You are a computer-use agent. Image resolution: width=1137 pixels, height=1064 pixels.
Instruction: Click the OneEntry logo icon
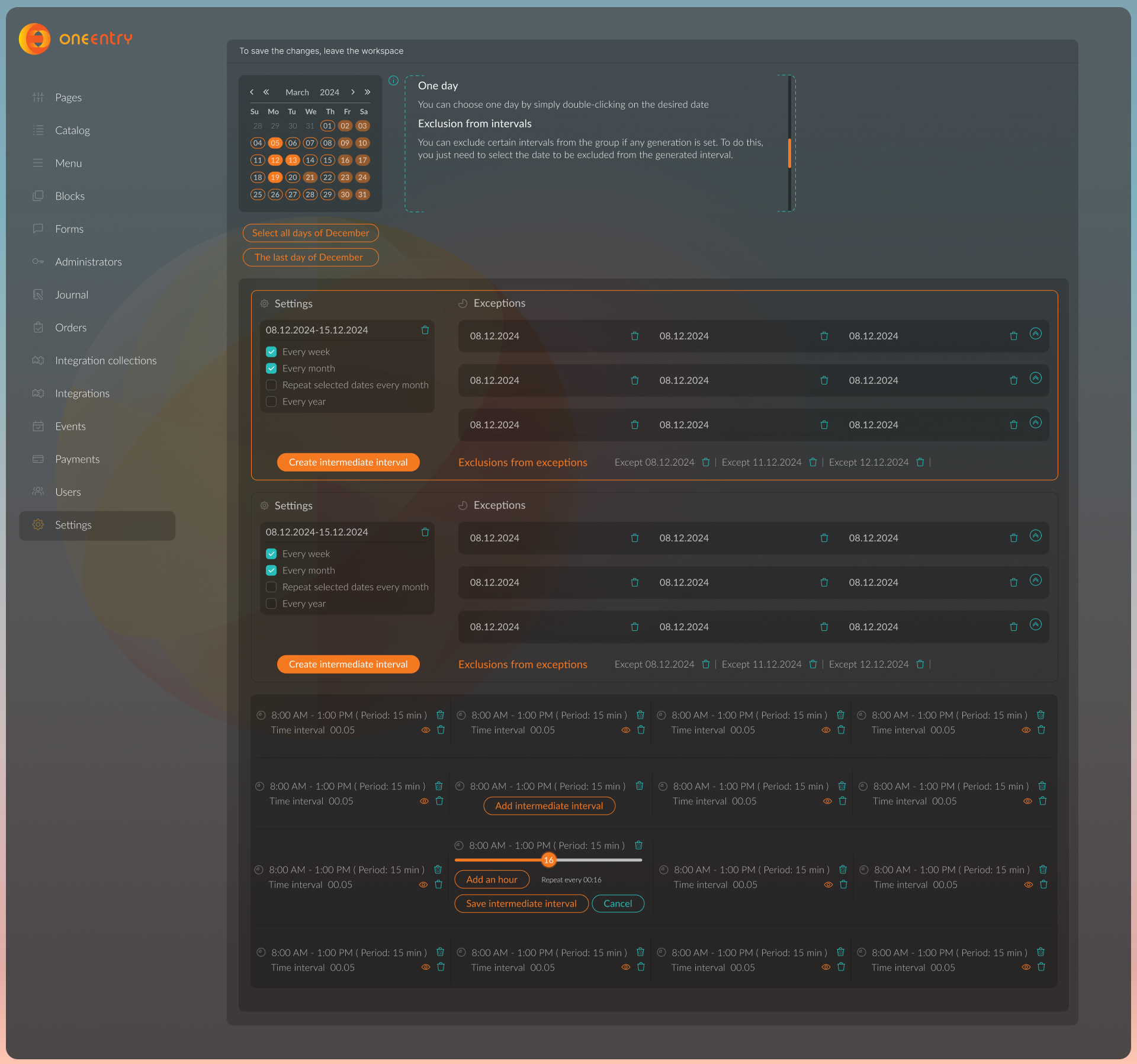pyautogui.click(x=35, y=39)
